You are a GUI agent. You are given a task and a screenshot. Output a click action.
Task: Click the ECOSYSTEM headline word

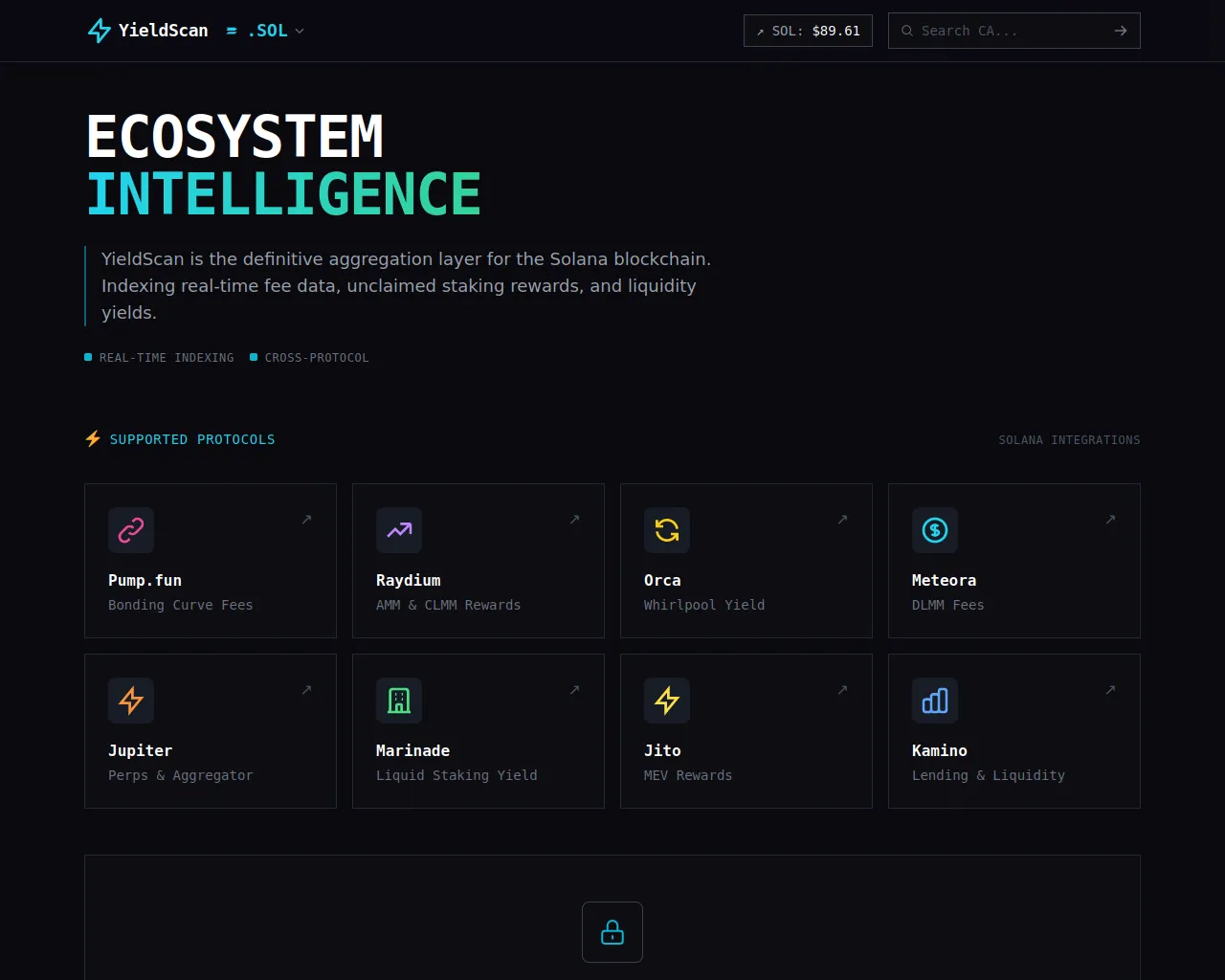235,136
